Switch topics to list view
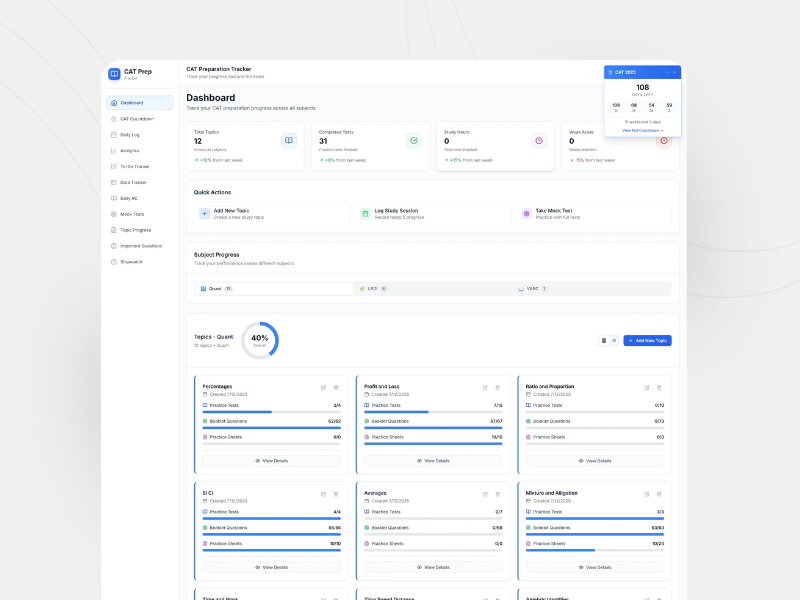Image resolution: width=800 pixels, height=600 pixels. tap(614, 340)
